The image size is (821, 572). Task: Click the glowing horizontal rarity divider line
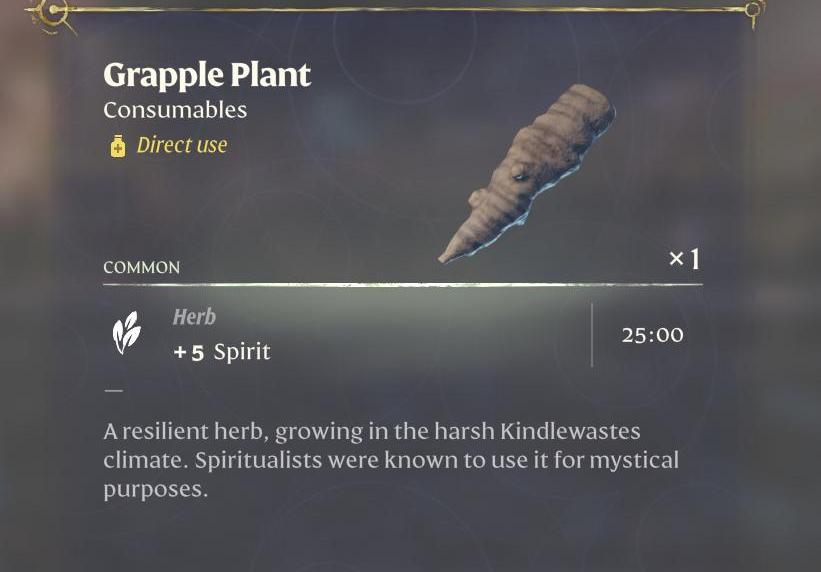(402, 285)
